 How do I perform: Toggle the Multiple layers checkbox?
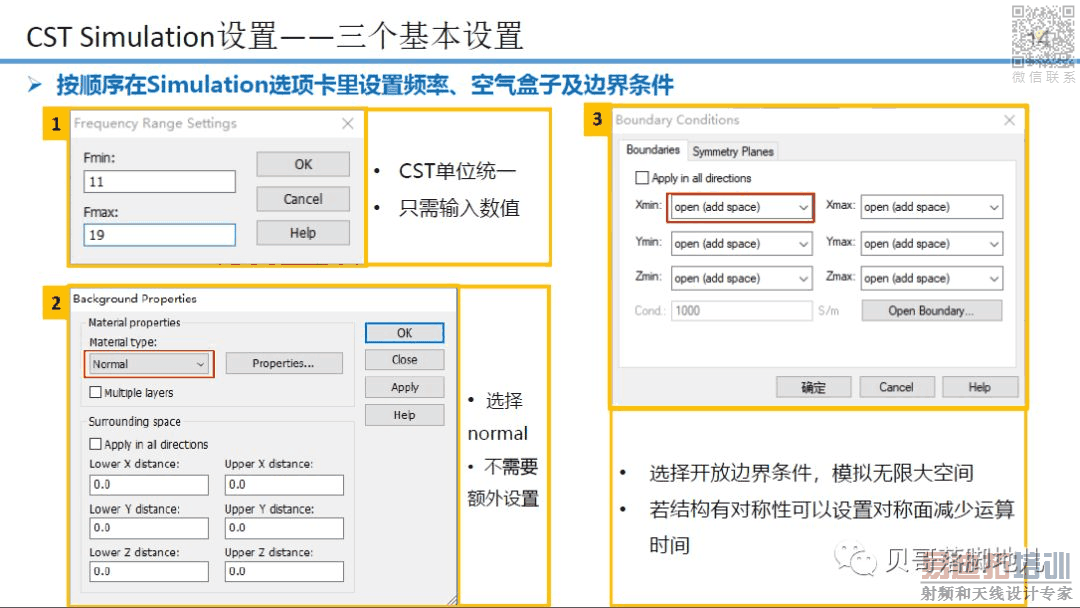click(x=96, y=392)
